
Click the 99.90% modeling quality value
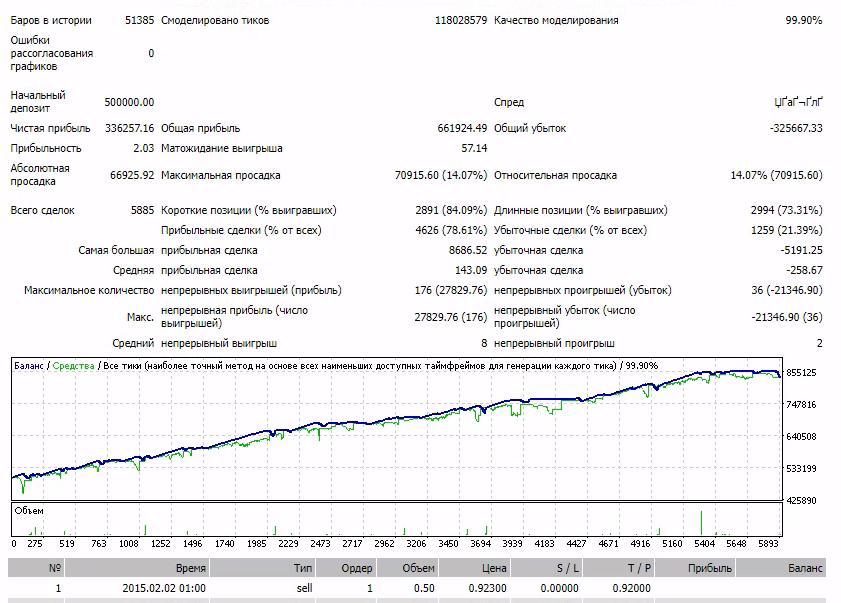click(x=803, y=20)
